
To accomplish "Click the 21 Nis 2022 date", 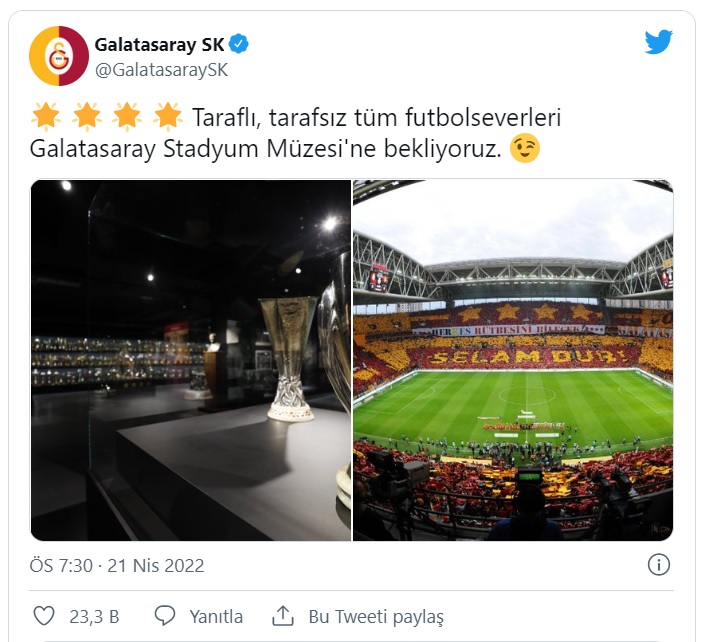I will [x=156, y=565].
